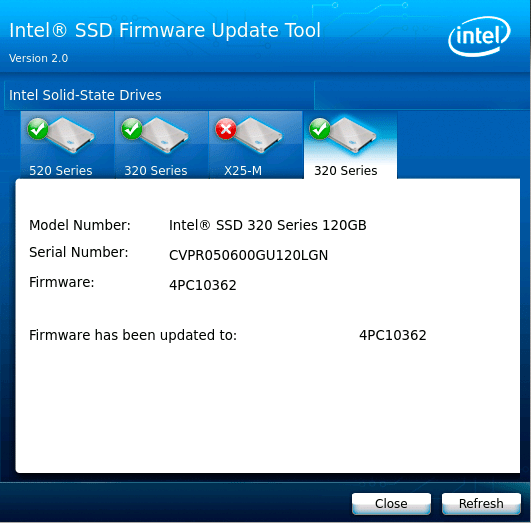
Task: Select the unselected 320 Series tab label
Action: point(156,170)
